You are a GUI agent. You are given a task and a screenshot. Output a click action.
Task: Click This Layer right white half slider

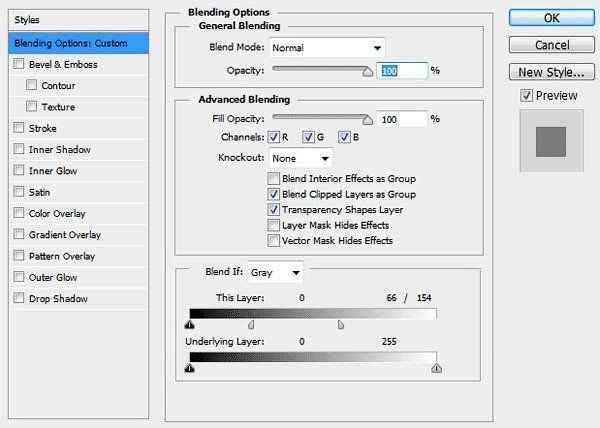(x=341, y=325)
